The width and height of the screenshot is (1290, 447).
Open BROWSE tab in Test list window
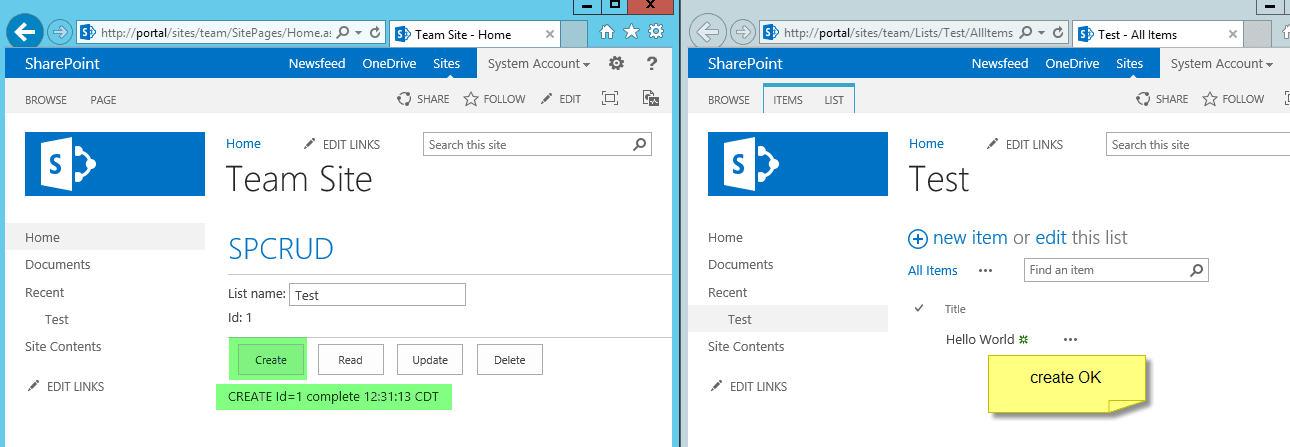tap(729, 100)
